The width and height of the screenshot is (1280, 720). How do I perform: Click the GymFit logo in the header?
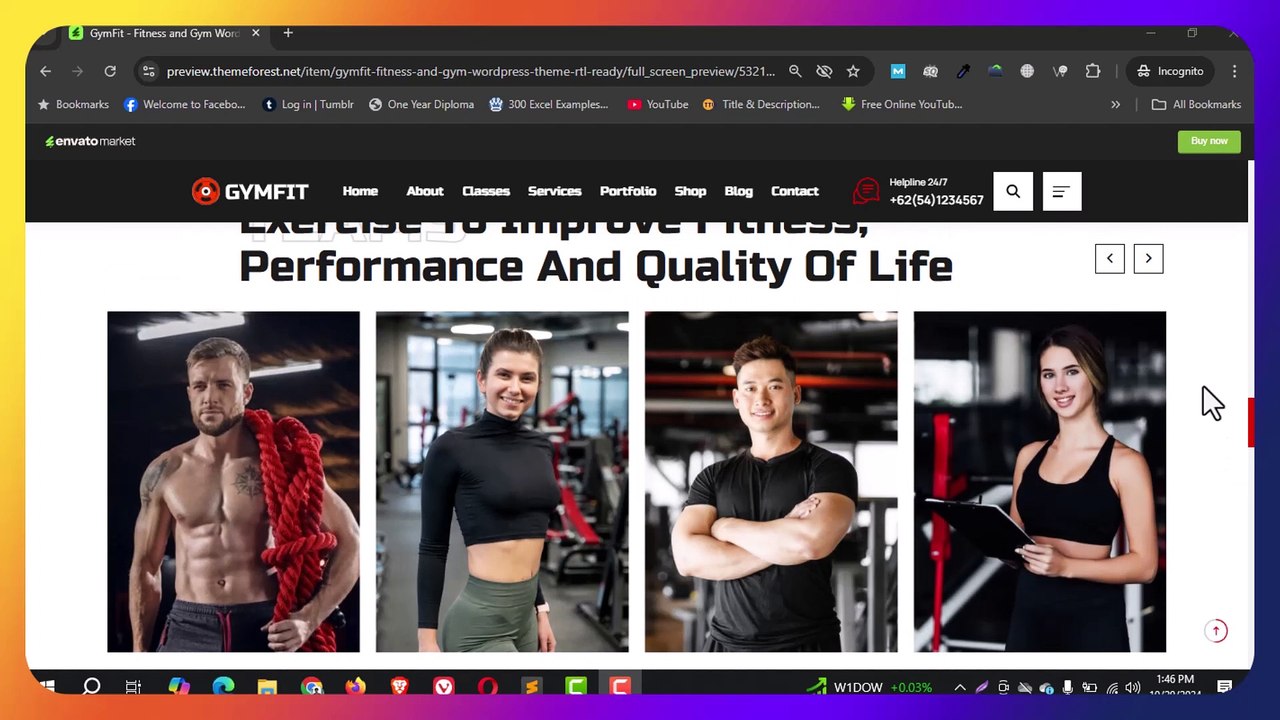(x=250, y=191)
